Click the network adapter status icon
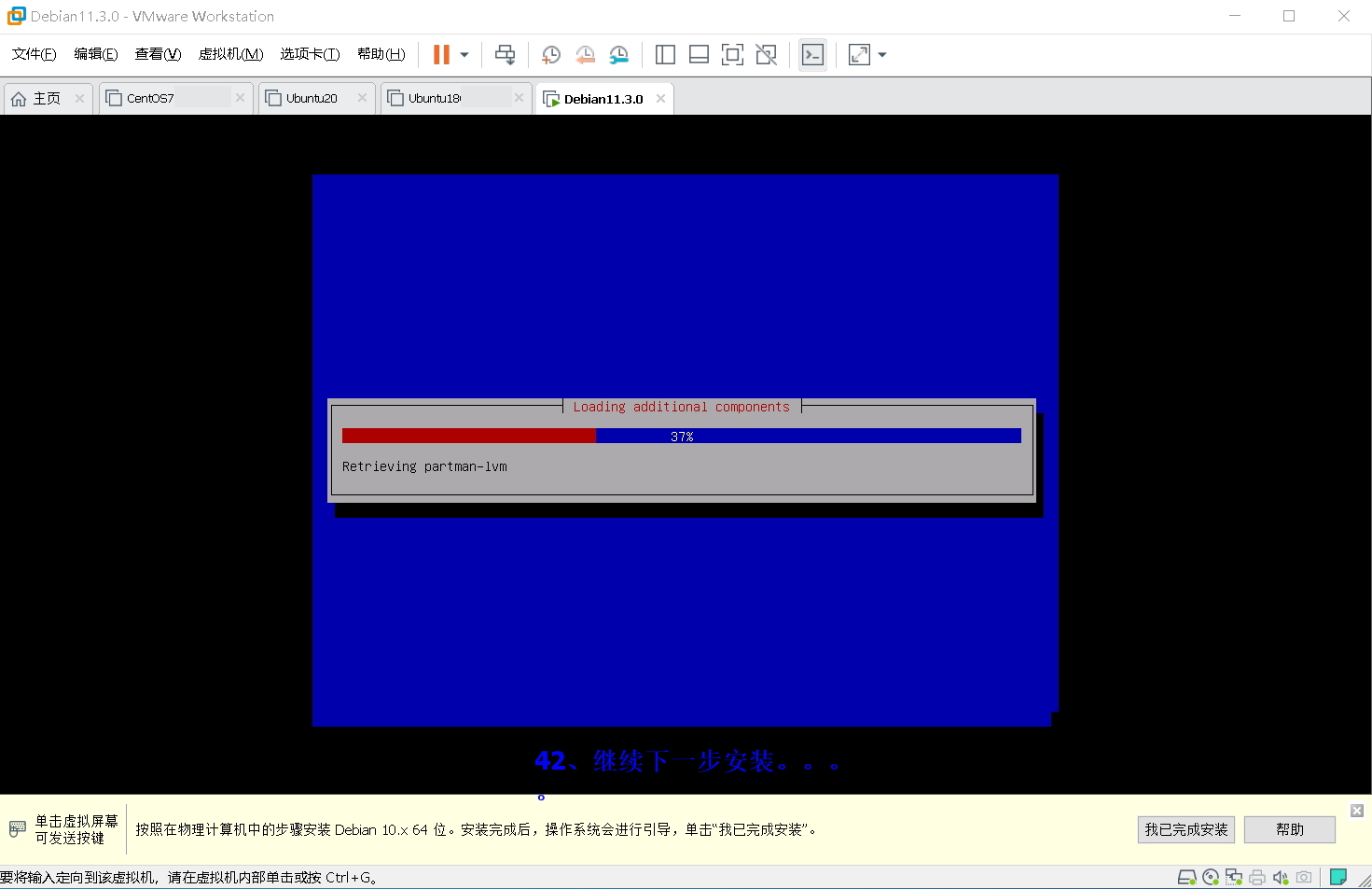 point(1234,877)
